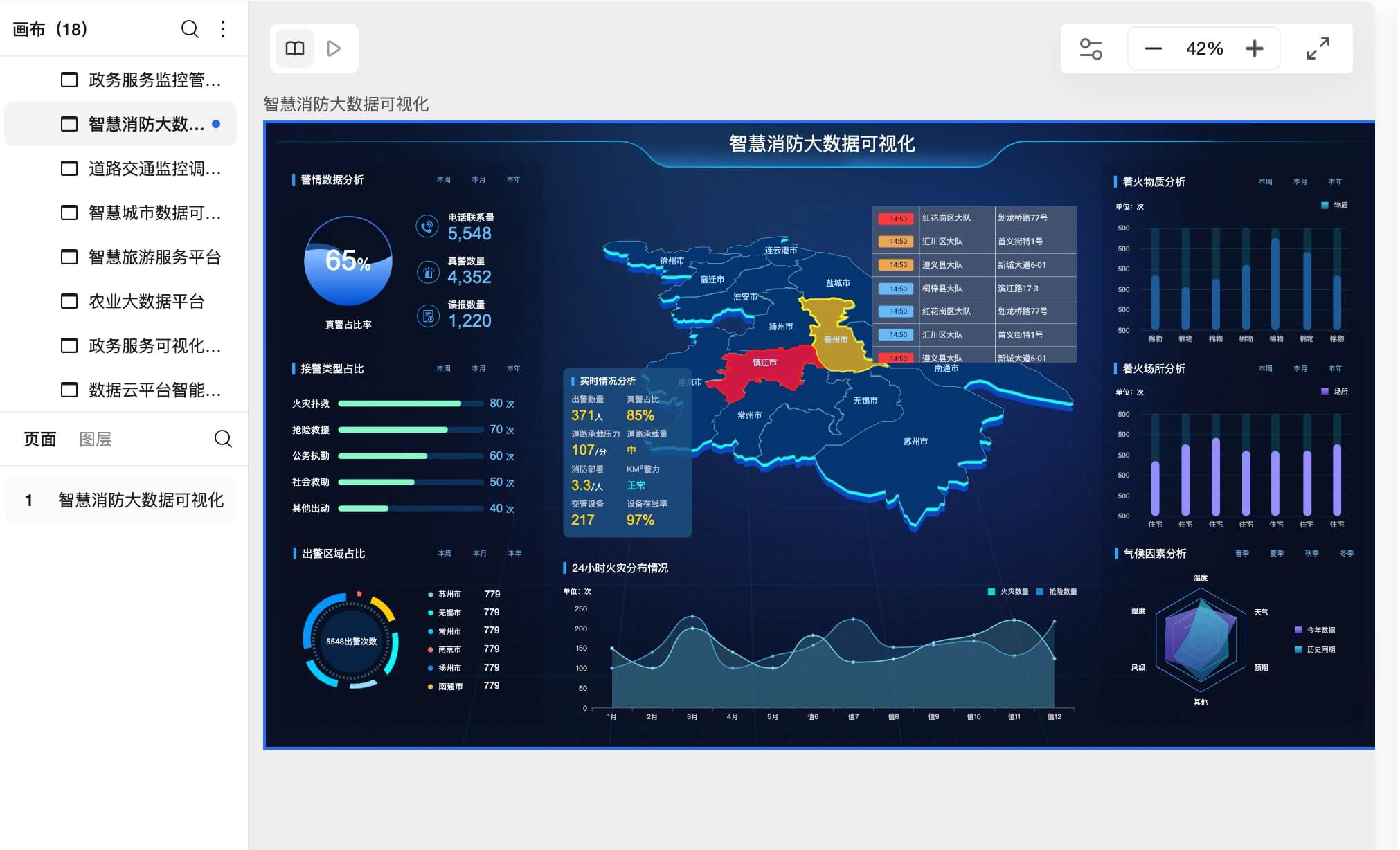1400x850 pixels.
Task: Open the display settings sliders icon
Action: tap(1091, 48)
